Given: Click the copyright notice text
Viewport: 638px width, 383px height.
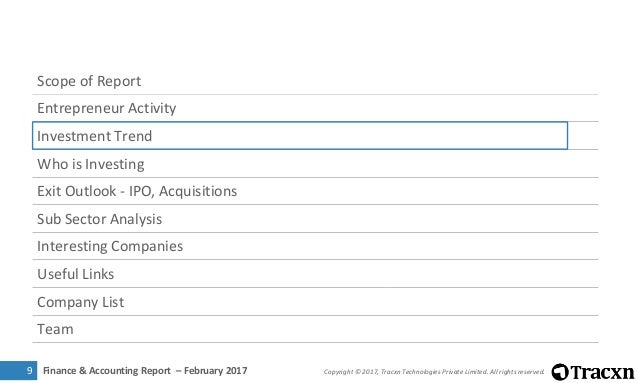Looking at the screenshot, I should (x=434, y=372).
